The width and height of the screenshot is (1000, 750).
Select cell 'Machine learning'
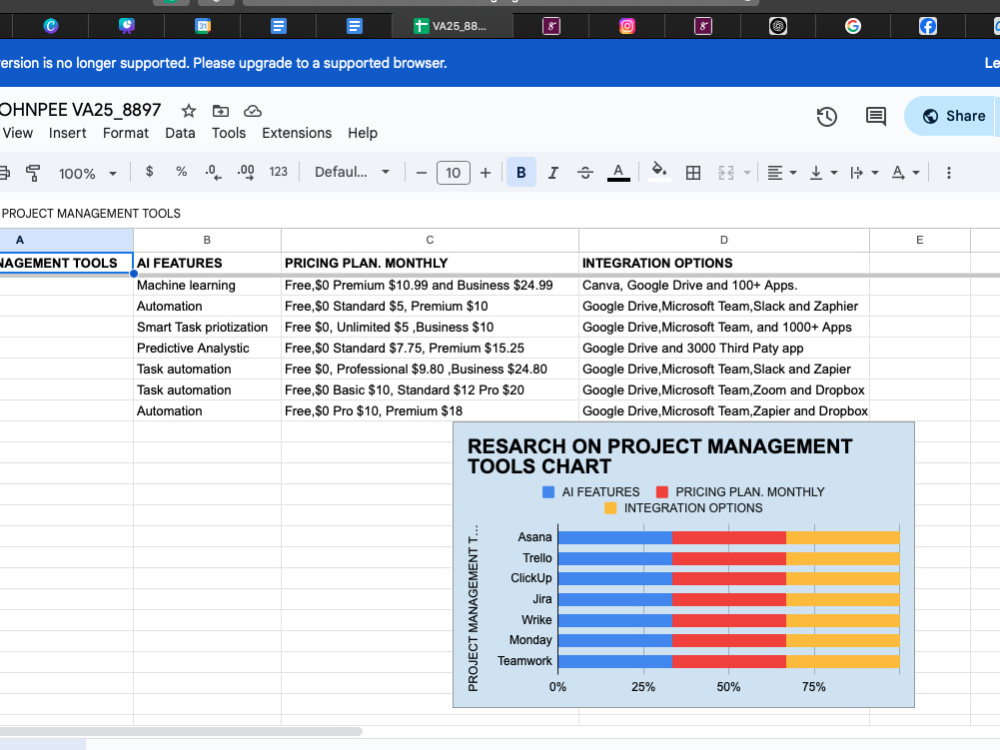click(207, 285)
